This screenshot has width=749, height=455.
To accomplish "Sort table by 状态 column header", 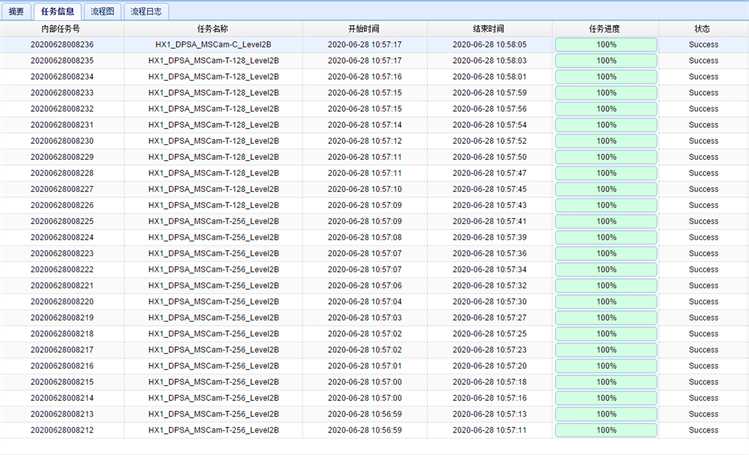I will point(702,29).
